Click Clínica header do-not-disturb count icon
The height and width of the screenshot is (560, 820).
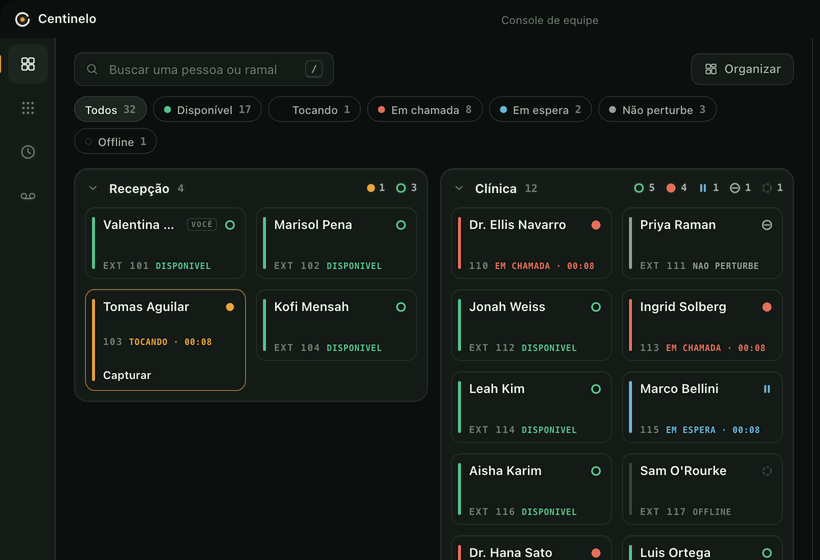click(x=735, y=188)
